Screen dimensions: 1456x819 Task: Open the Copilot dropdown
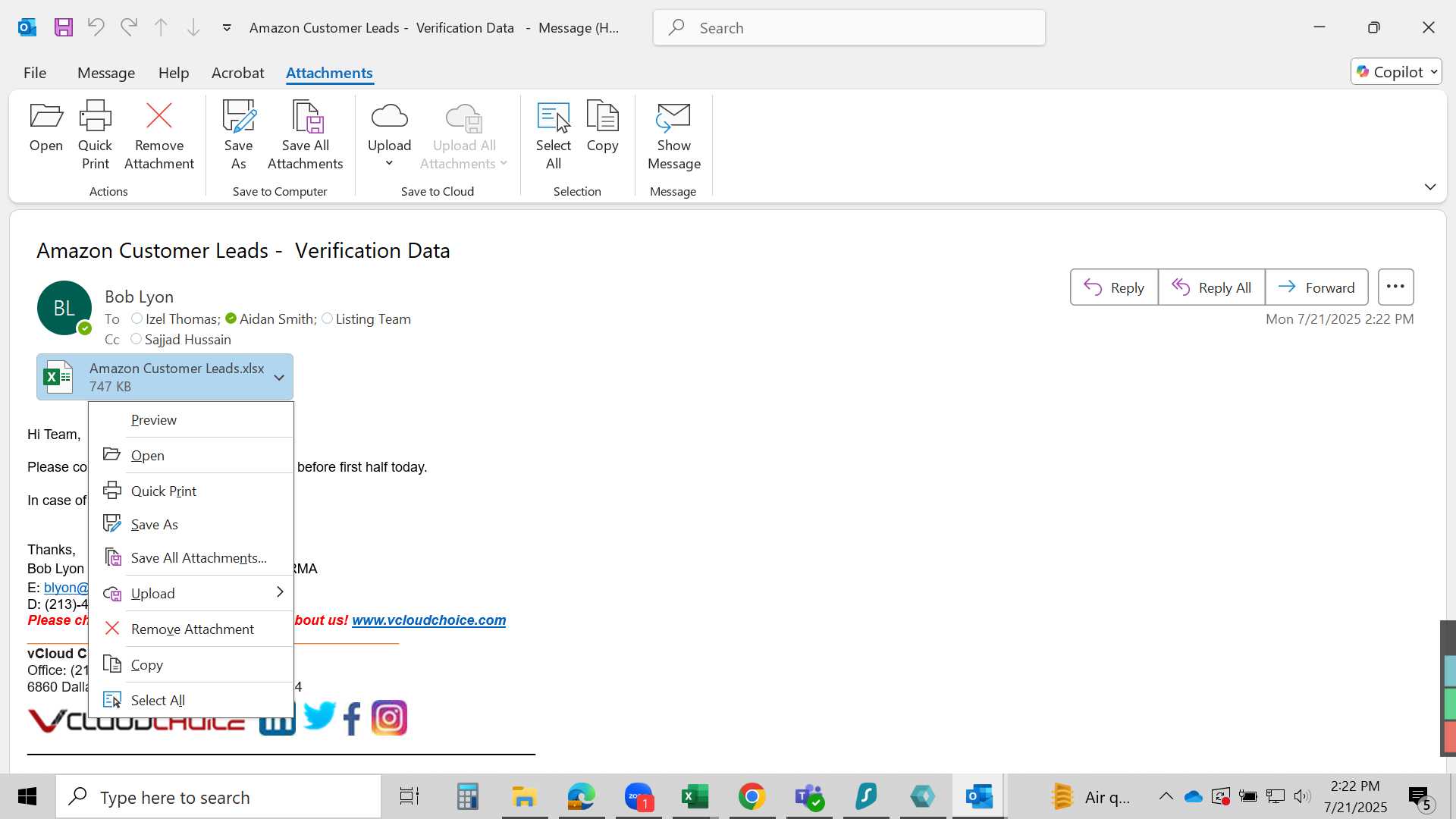[x=1396, y=72]
